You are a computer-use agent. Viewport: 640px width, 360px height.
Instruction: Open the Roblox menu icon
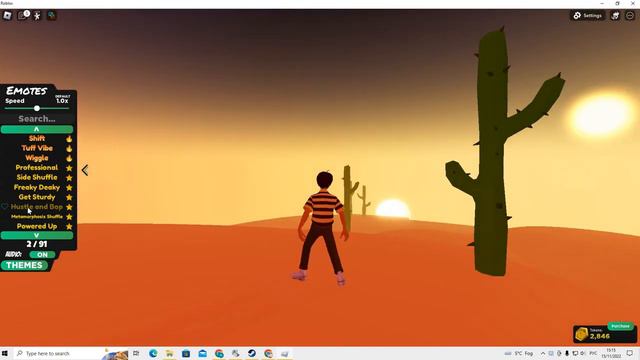(7, 16)
